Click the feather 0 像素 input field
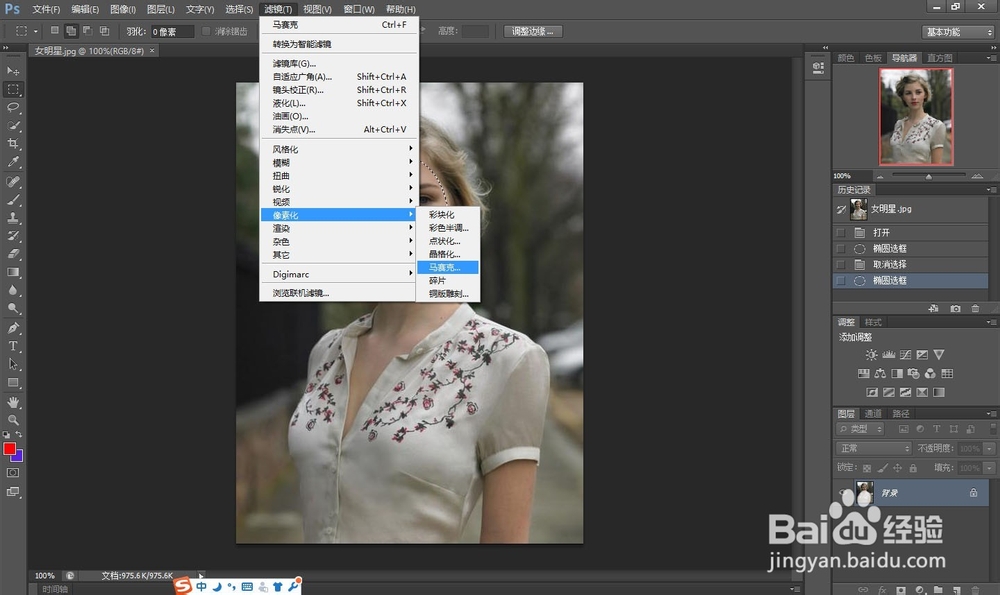This screenshot has height=595, width=1000. coord(172,32)
